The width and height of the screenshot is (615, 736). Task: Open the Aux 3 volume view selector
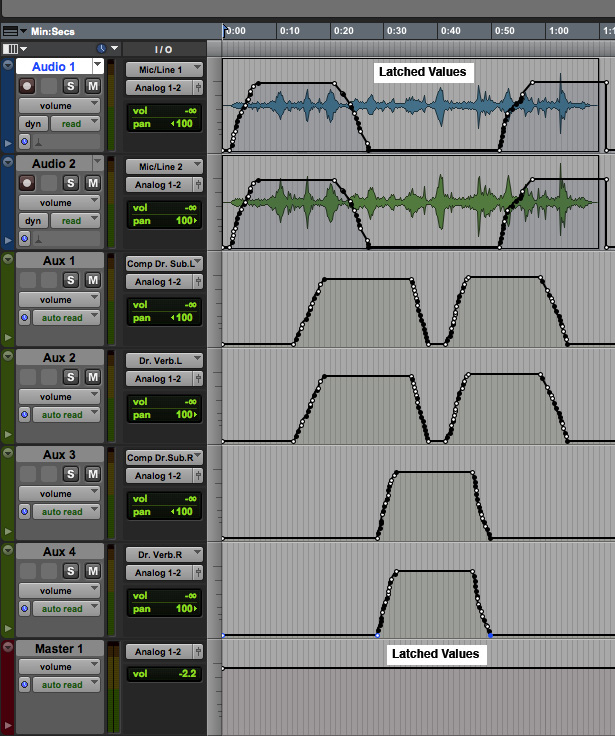point(59,494)
